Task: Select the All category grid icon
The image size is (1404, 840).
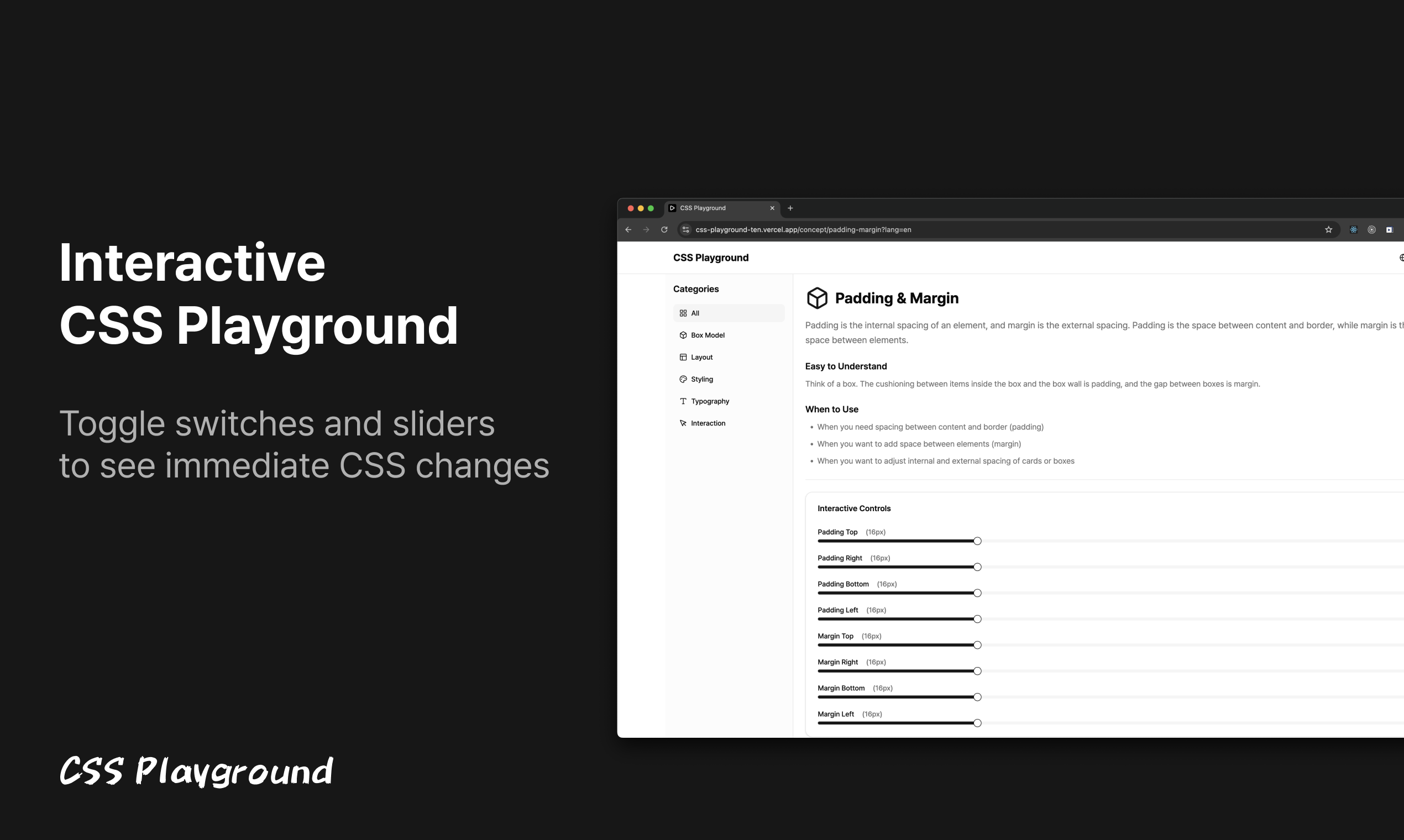Action: click(x=683, y=313)
